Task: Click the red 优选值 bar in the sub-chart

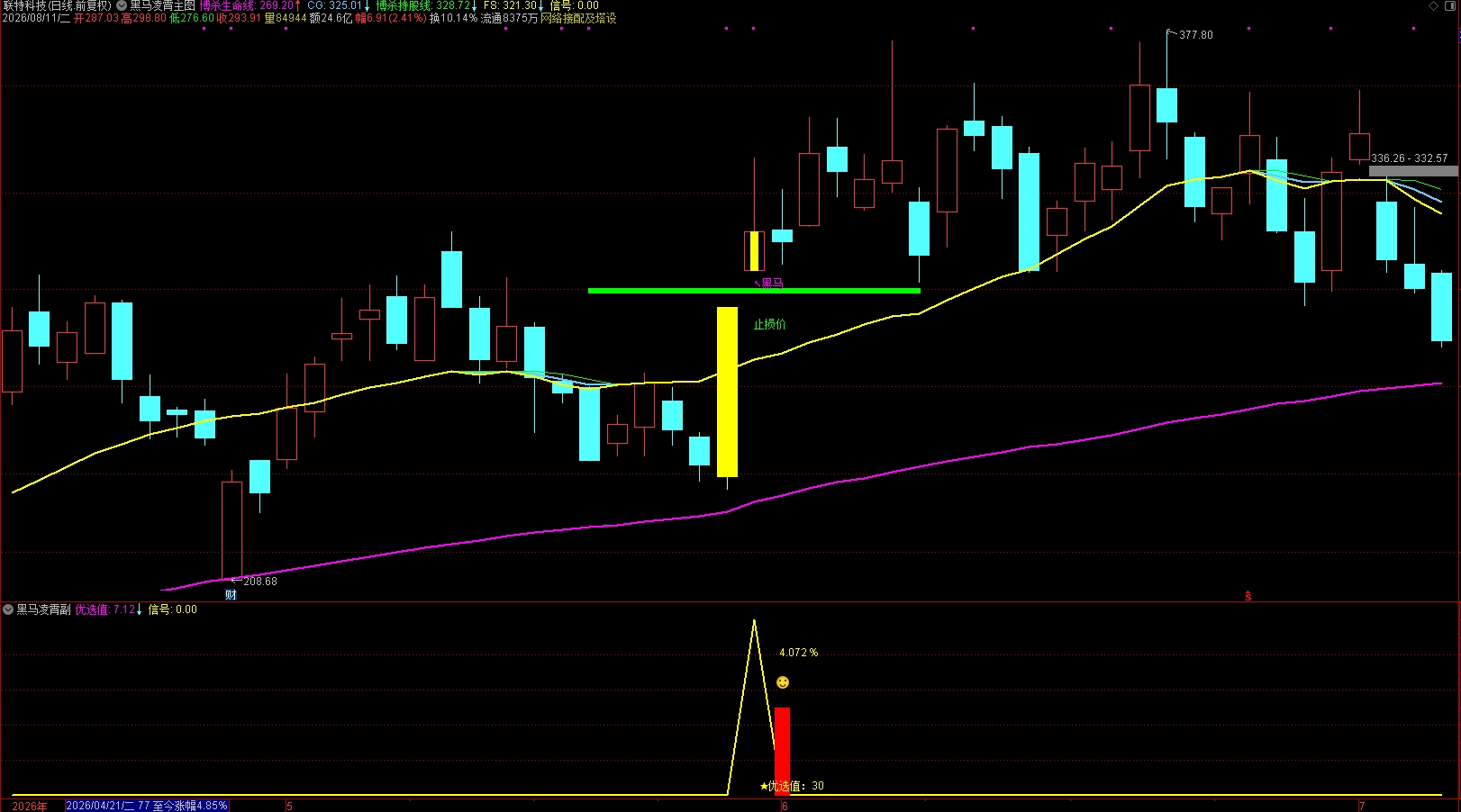Action: (782, 751)
